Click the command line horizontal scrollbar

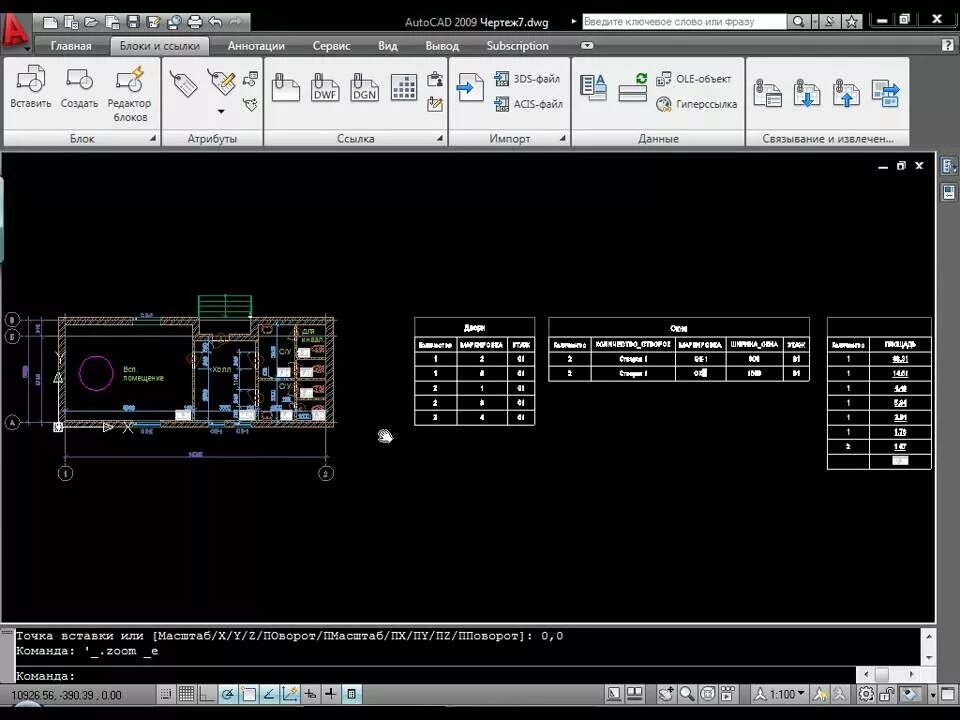888,674
